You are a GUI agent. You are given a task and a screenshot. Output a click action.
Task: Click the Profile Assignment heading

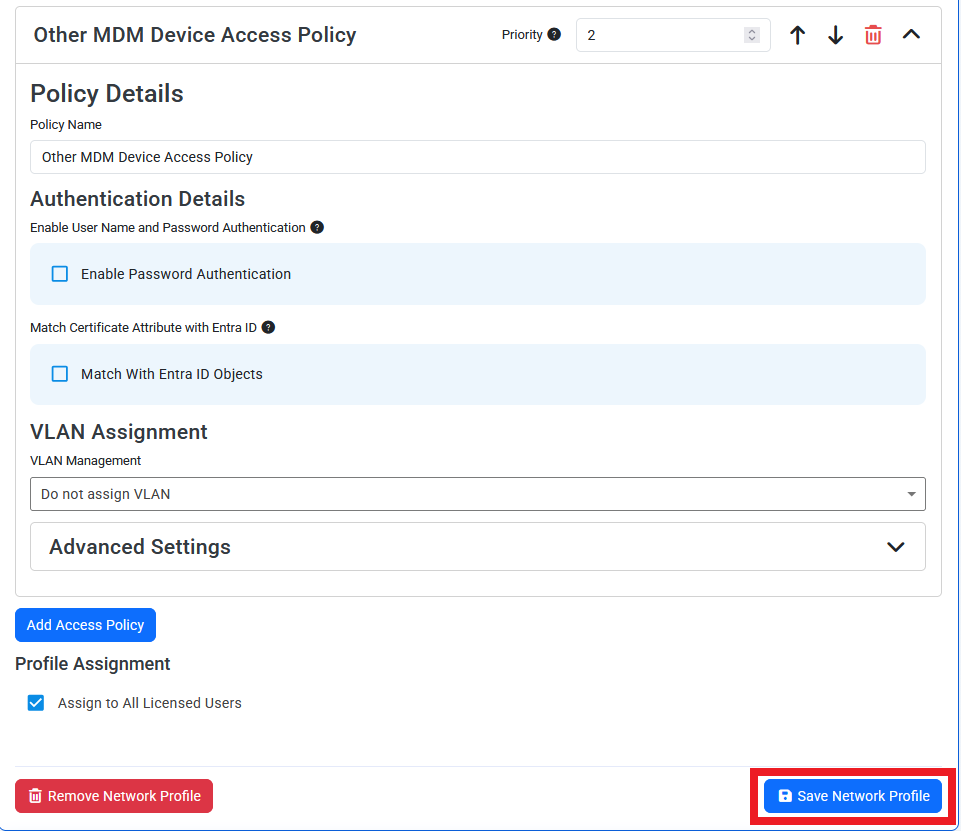point(93,664)
